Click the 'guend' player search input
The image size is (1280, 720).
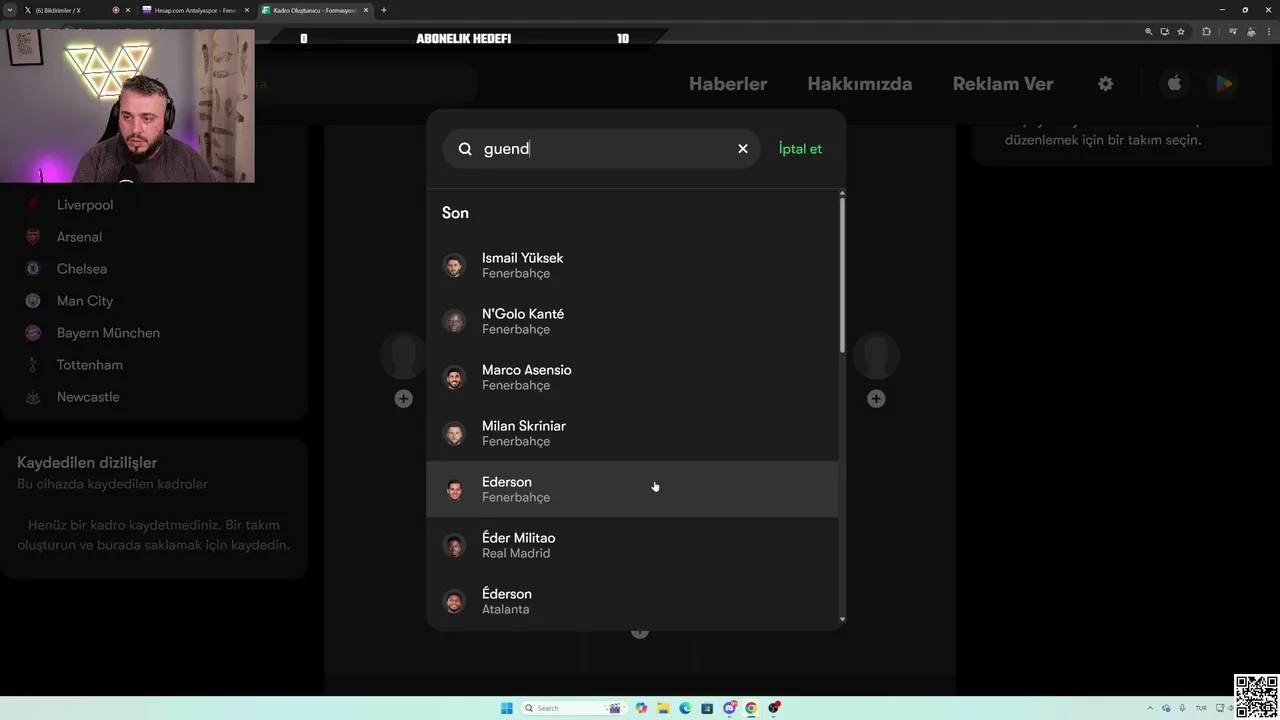602,148
